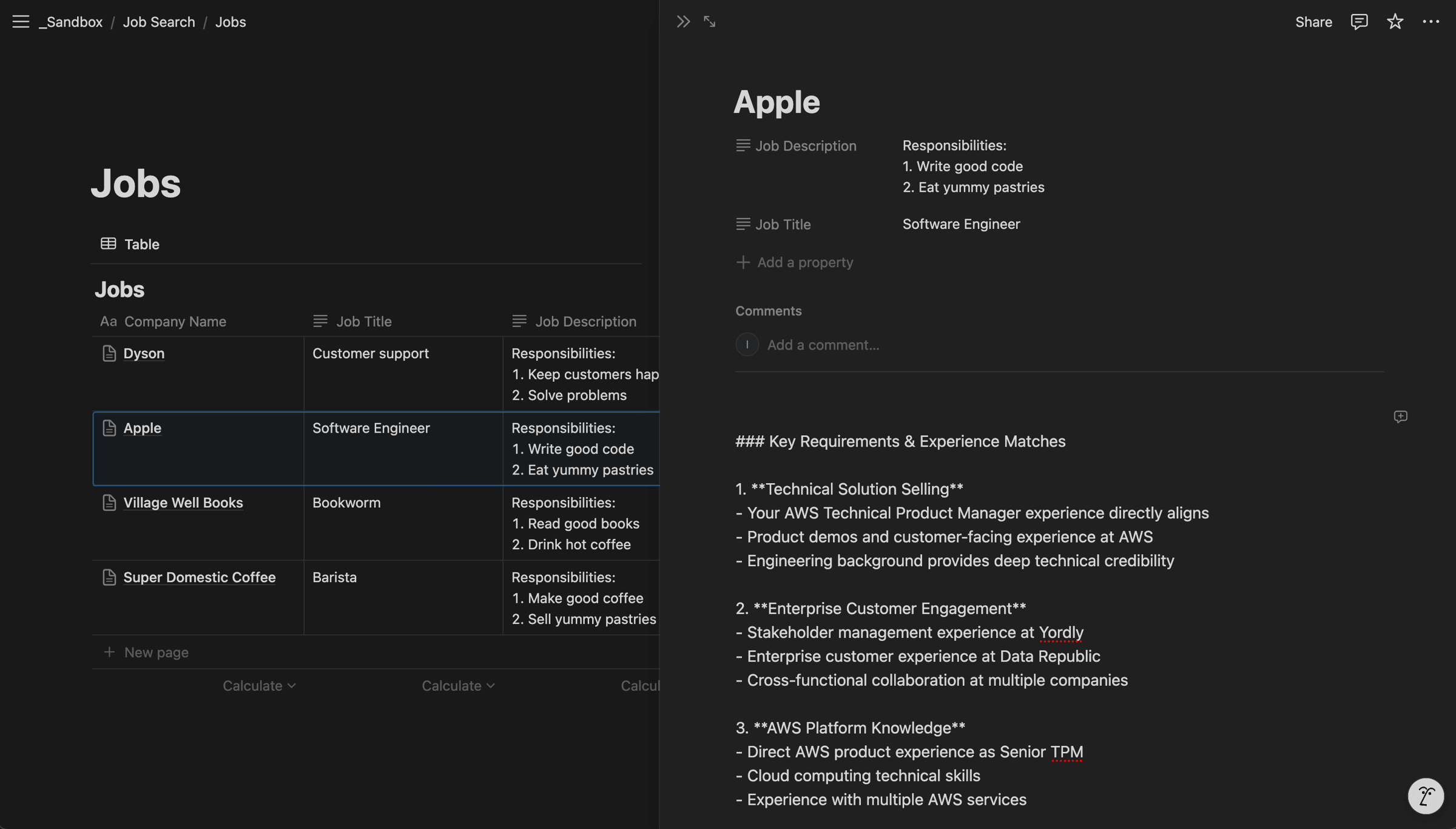This screenshot has width=1456, height=829.
Task: Open the sidebar hamburger menu
Action: tap(21, 22)
